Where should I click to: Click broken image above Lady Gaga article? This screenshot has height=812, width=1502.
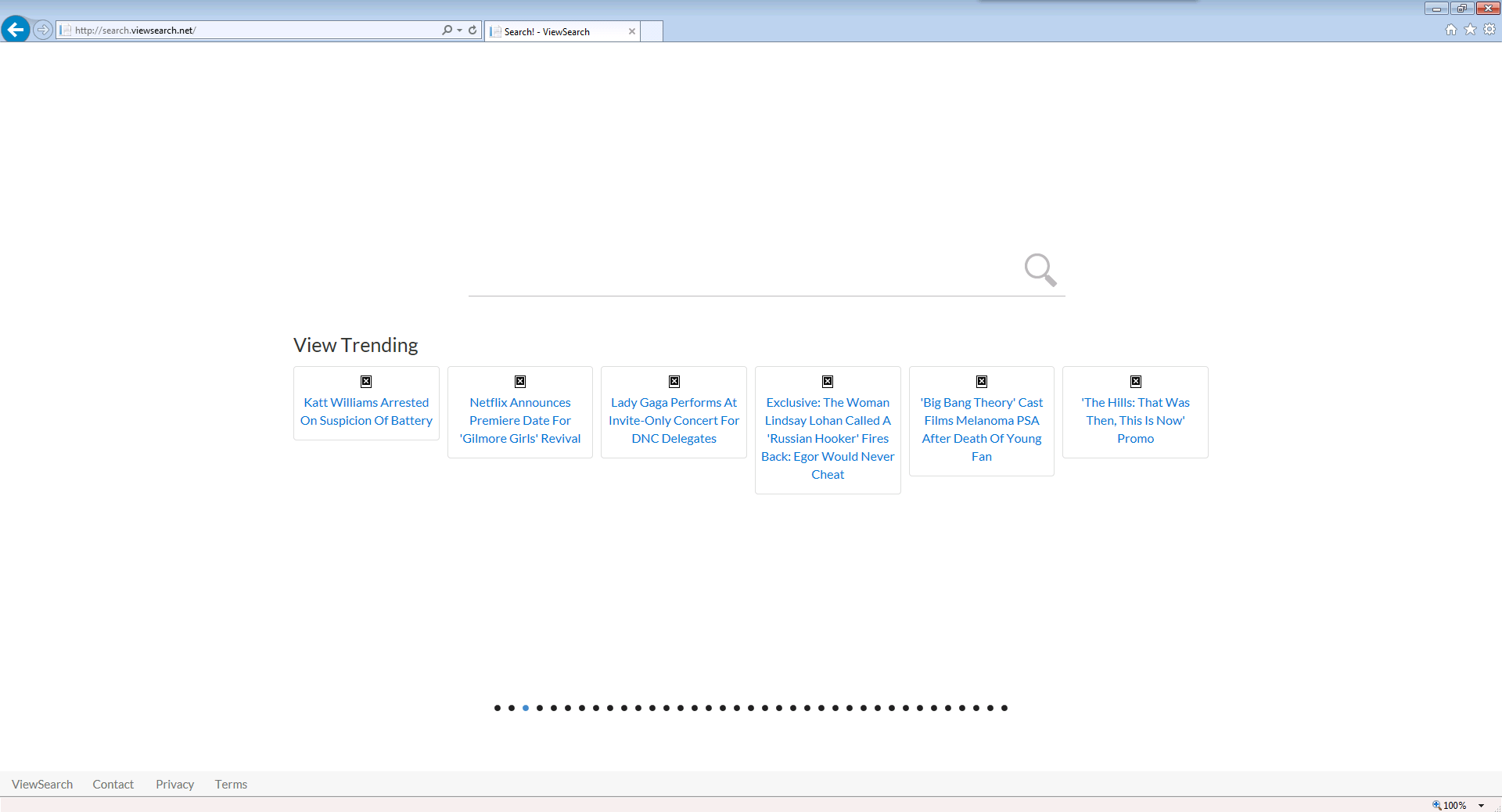(x=674, y=382)
